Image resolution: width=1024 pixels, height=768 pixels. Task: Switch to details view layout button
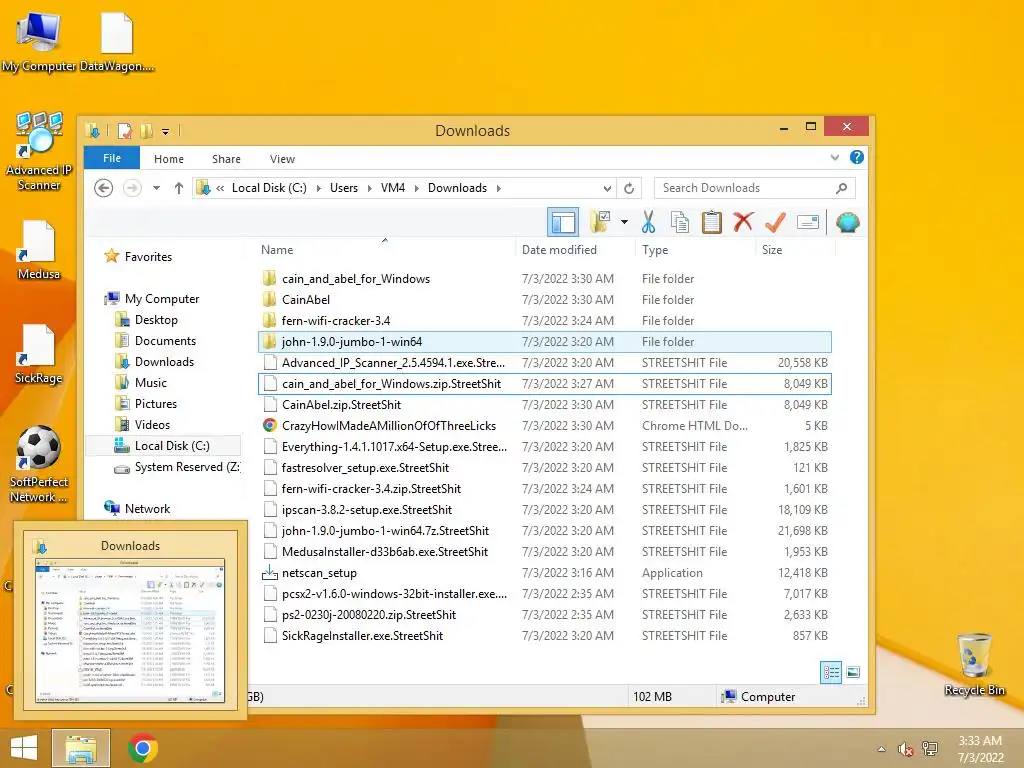point(831,672)
